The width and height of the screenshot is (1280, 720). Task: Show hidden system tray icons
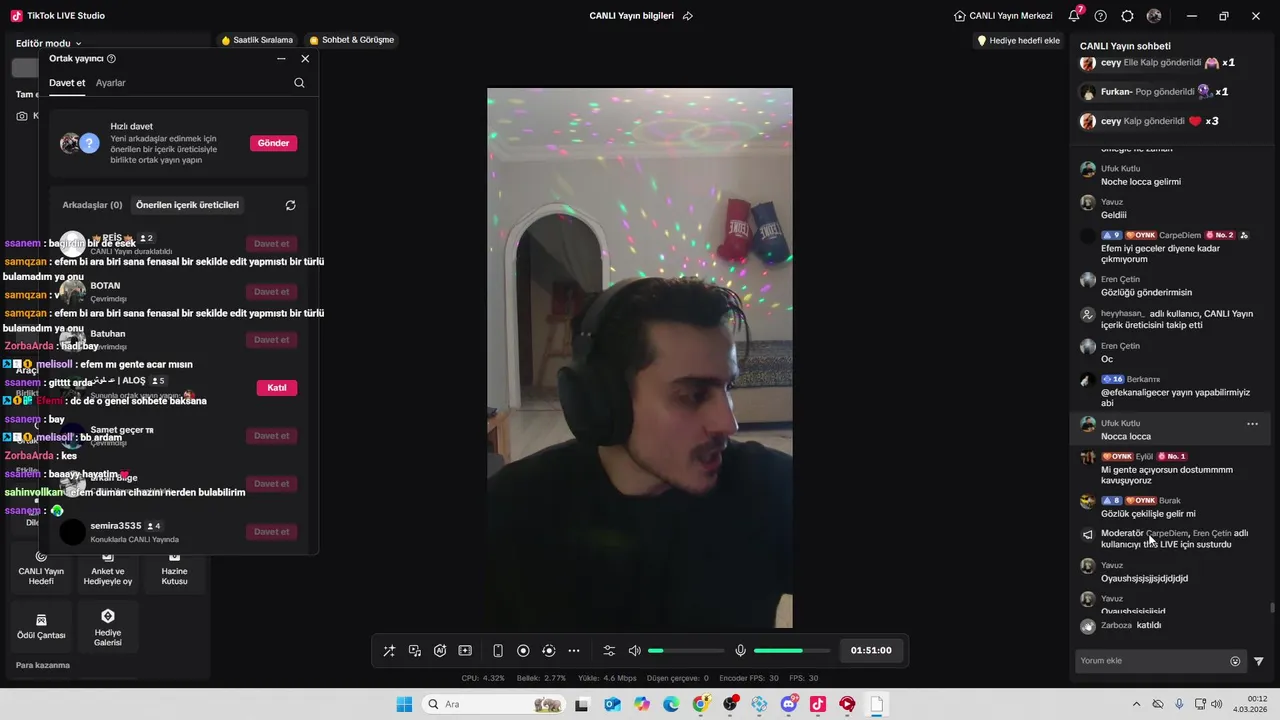tap(1136, 704)
